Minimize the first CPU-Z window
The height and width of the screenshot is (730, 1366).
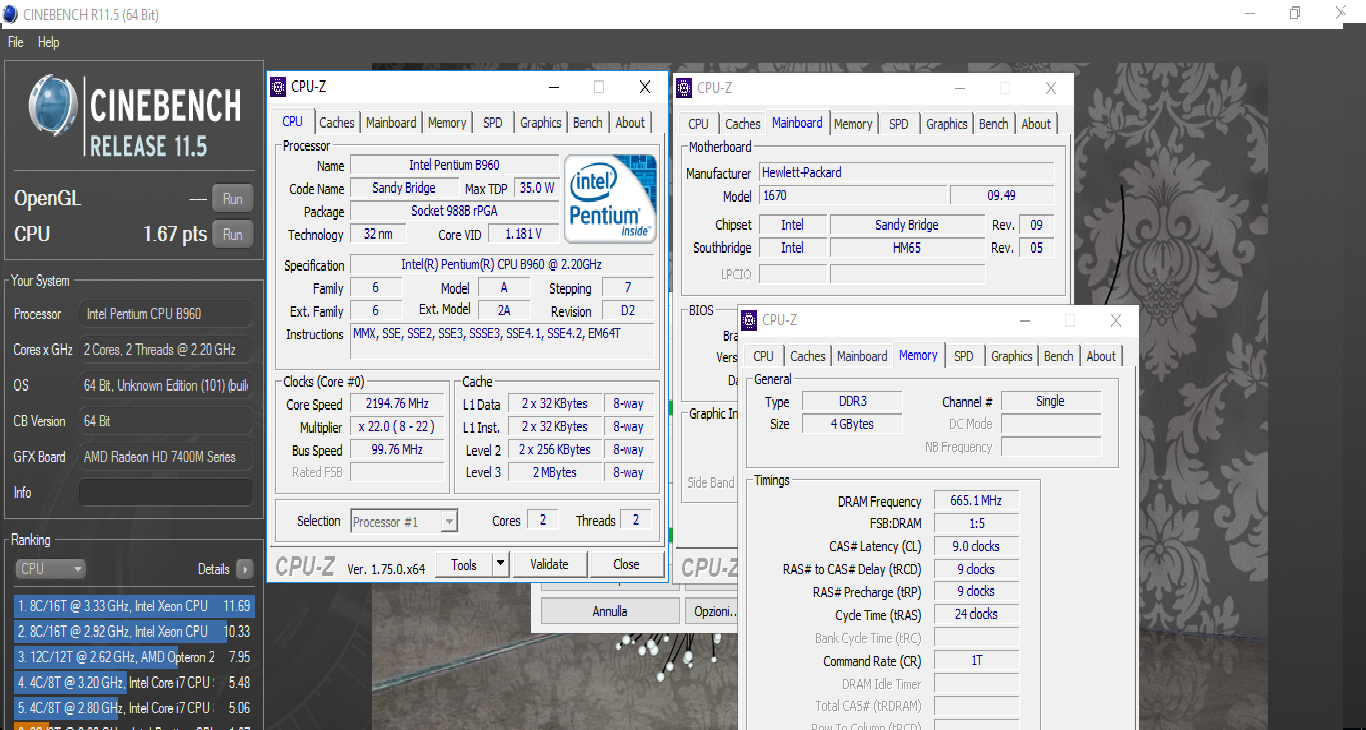(x=554, y=87)
